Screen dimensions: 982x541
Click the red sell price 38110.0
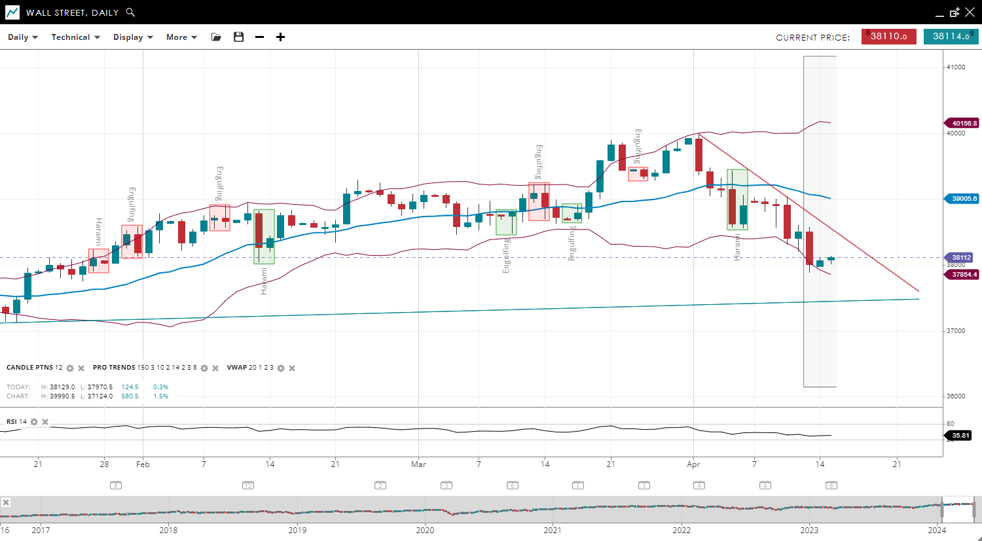[888, 37]
